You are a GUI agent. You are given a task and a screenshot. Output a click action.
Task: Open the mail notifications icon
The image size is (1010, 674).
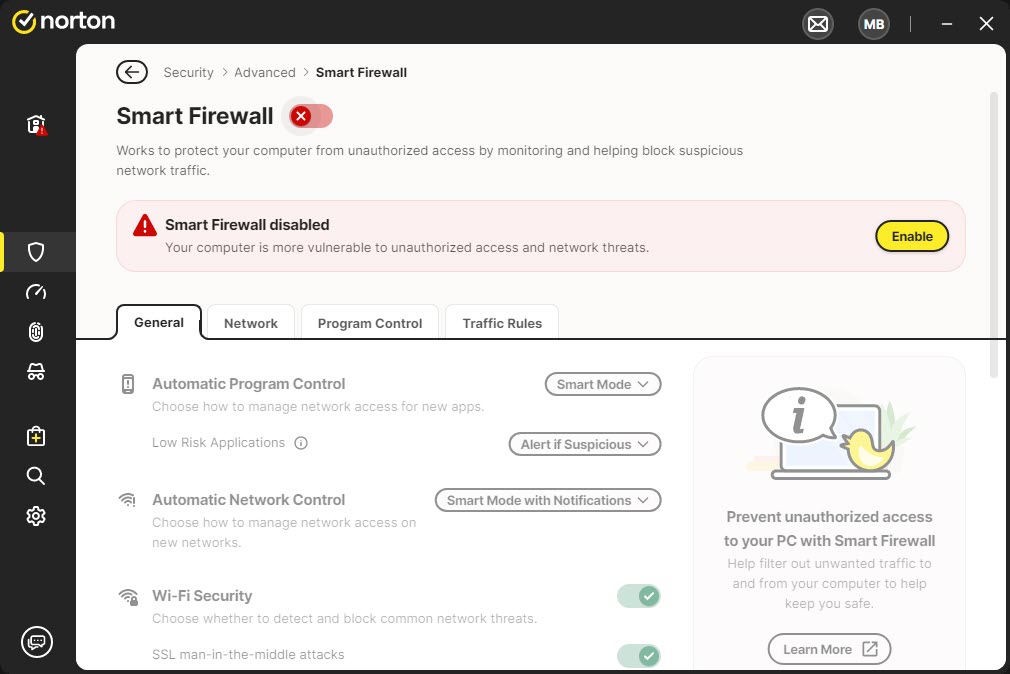coord(818,24)
